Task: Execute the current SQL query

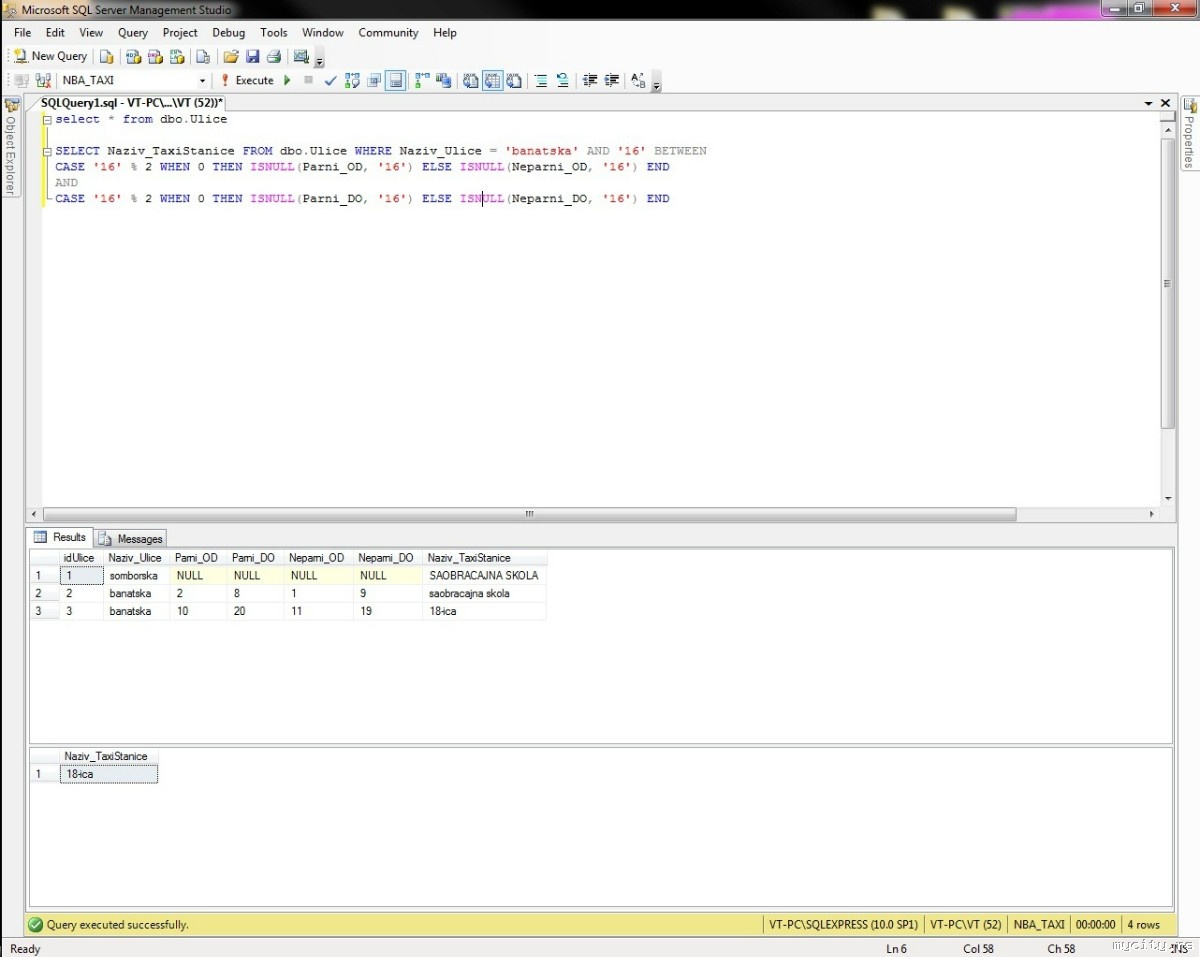Action: point(248,80)
